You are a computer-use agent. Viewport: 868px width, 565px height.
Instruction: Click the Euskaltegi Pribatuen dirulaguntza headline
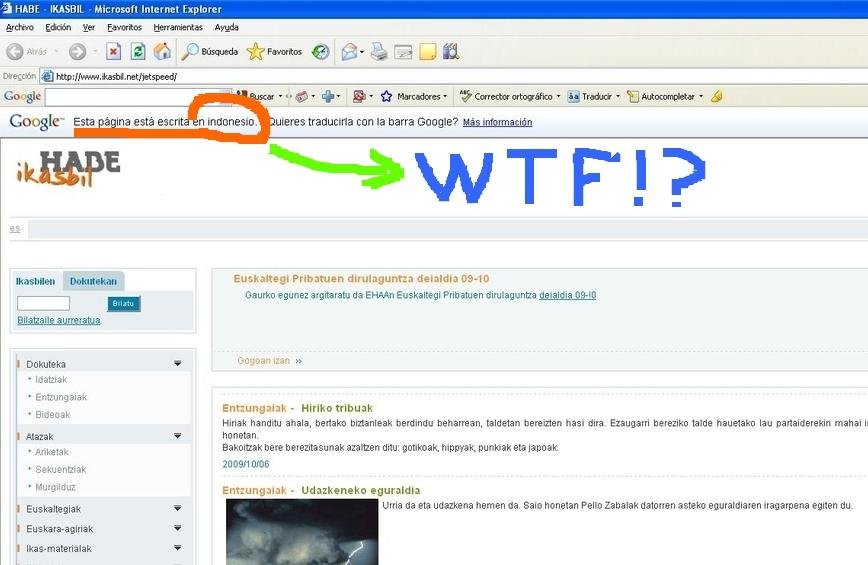(x=361, y=279)
